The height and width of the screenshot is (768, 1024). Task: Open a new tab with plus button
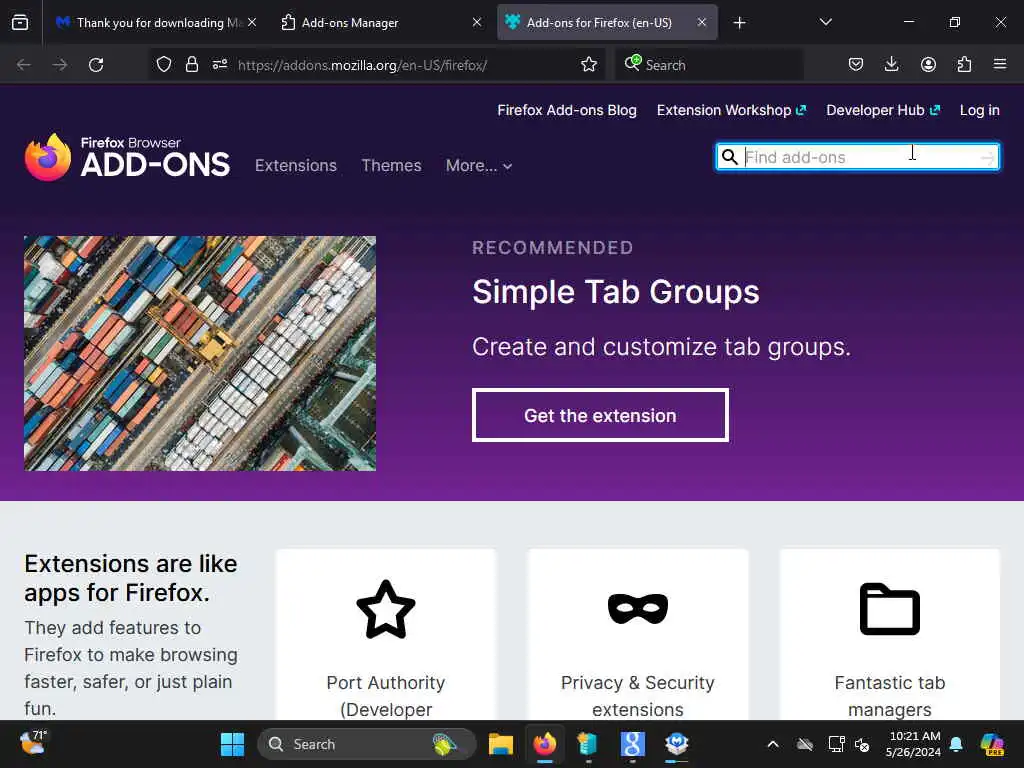(x=739, y=23)
